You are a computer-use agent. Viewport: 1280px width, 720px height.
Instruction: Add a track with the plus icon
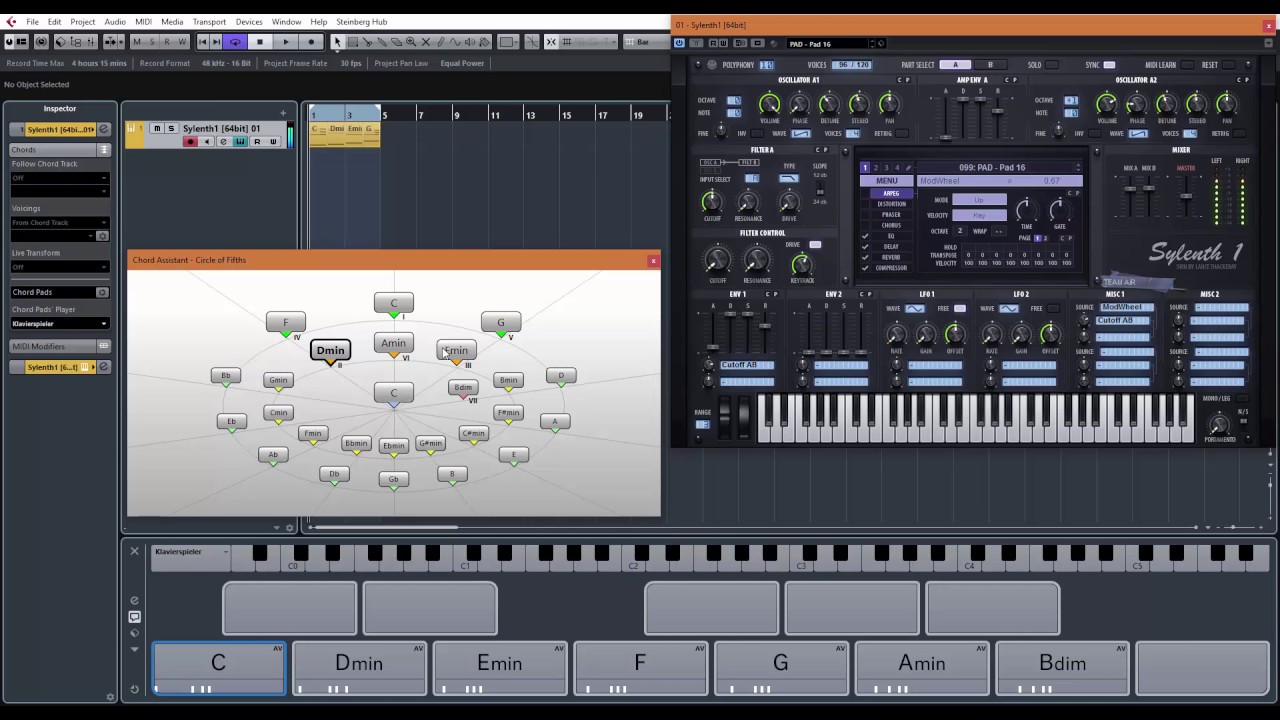point(283,113)
